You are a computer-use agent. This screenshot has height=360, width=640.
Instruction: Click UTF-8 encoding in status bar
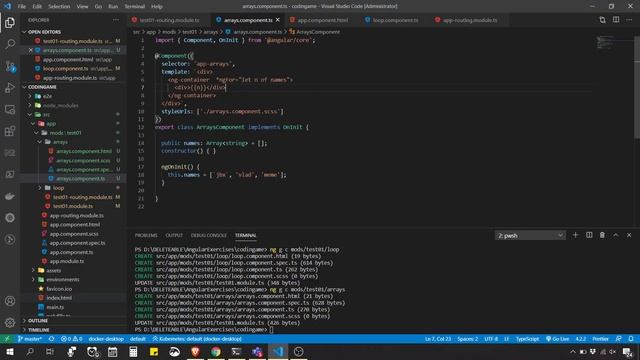[491, 339]
